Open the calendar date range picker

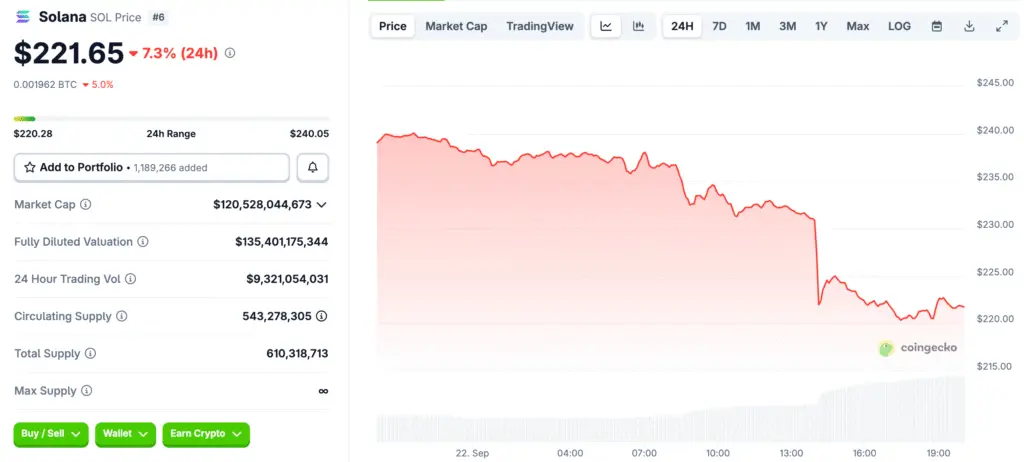pyautogui.click(x=937, y=26)
